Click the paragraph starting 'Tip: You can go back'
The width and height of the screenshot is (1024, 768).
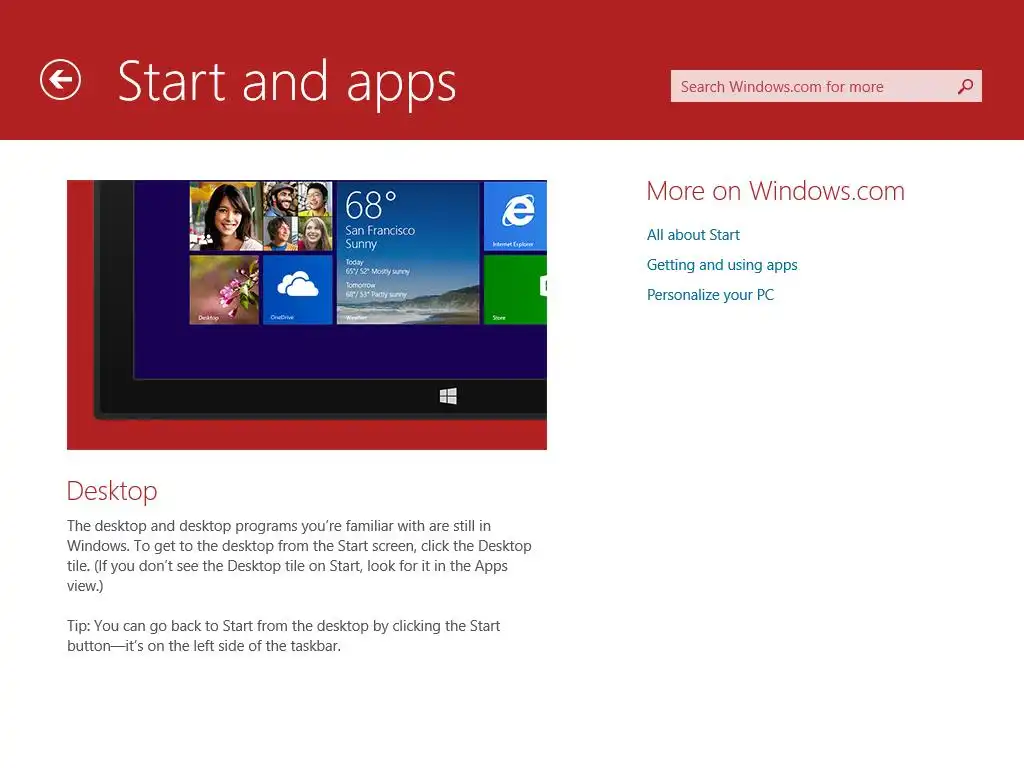[x=283, y=635]
